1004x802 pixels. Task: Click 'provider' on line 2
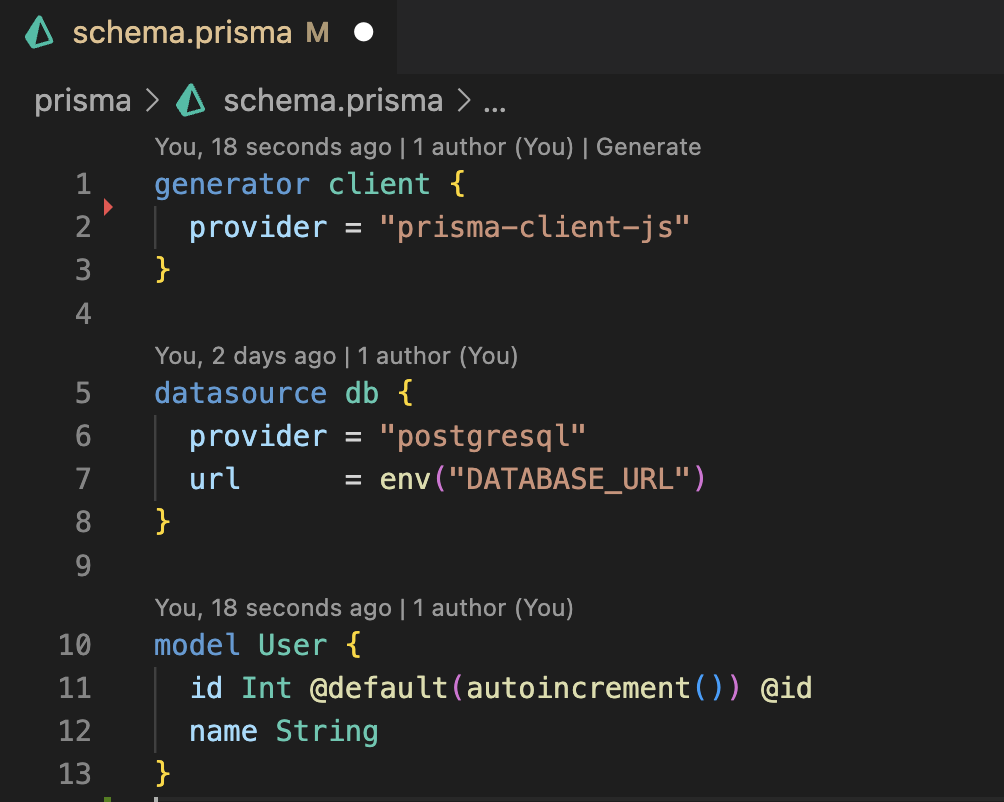click(258, 229)
